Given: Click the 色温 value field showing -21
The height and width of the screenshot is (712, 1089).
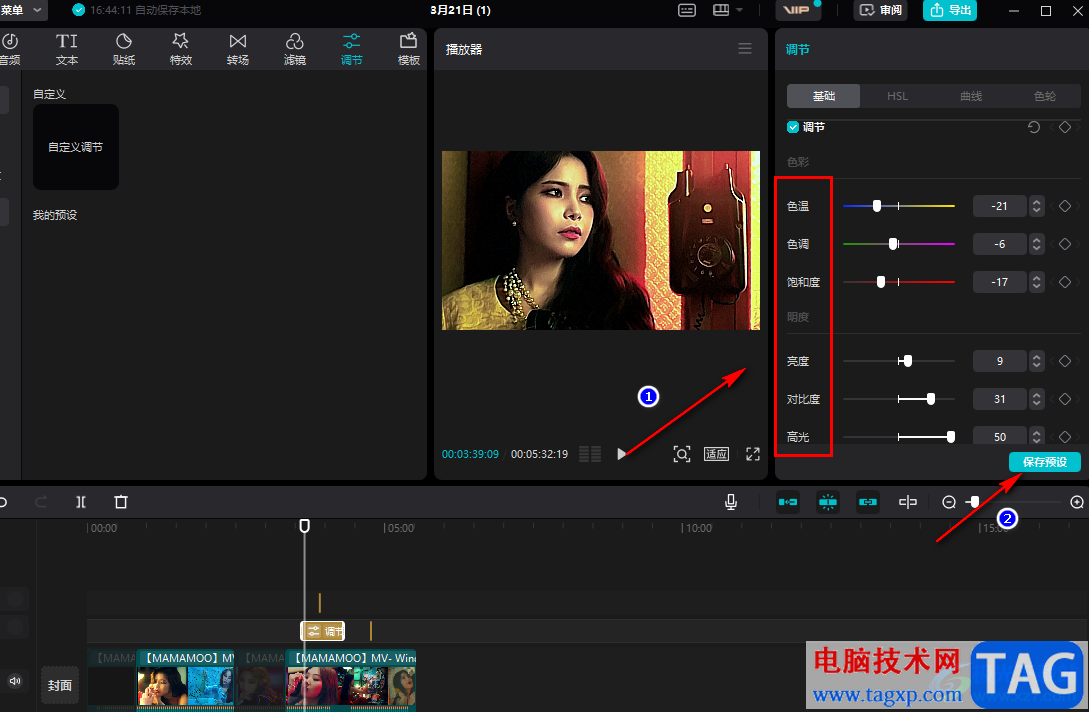Looking at the screenshot, I should (x=999, y=206).
